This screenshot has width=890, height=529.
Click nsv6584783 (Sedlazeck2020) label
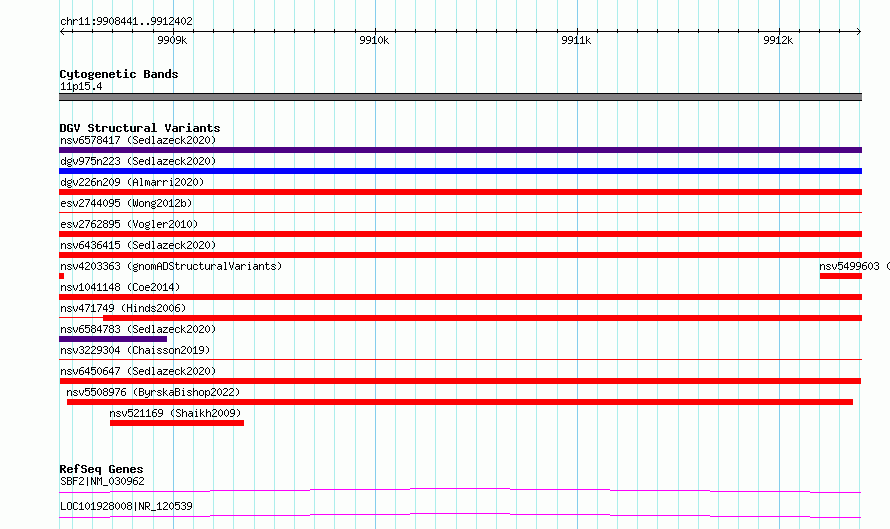click(x=138, y=329)
